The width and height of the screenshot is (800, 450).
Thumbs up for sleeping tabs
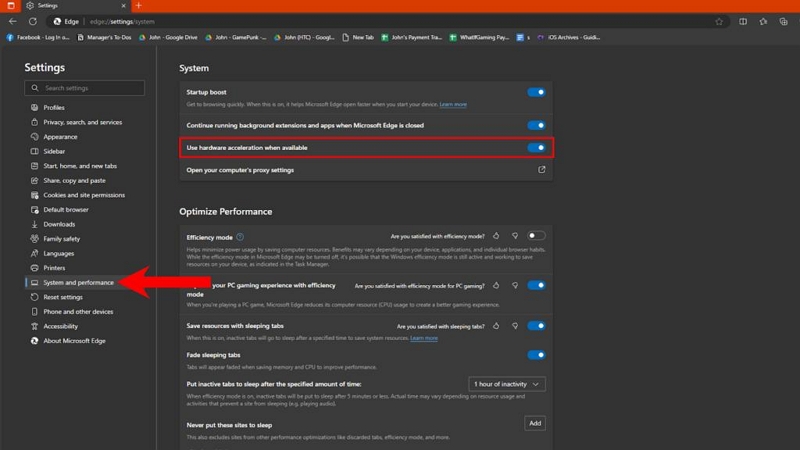[496, 326]
